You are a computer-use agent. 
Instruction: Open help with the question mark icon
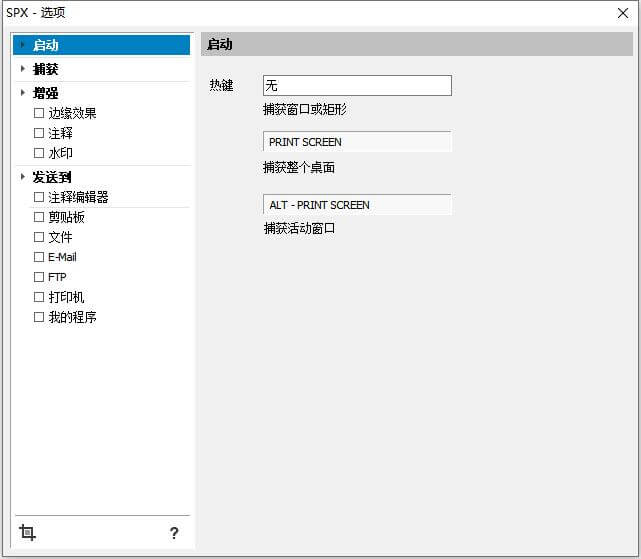(174, 533)
